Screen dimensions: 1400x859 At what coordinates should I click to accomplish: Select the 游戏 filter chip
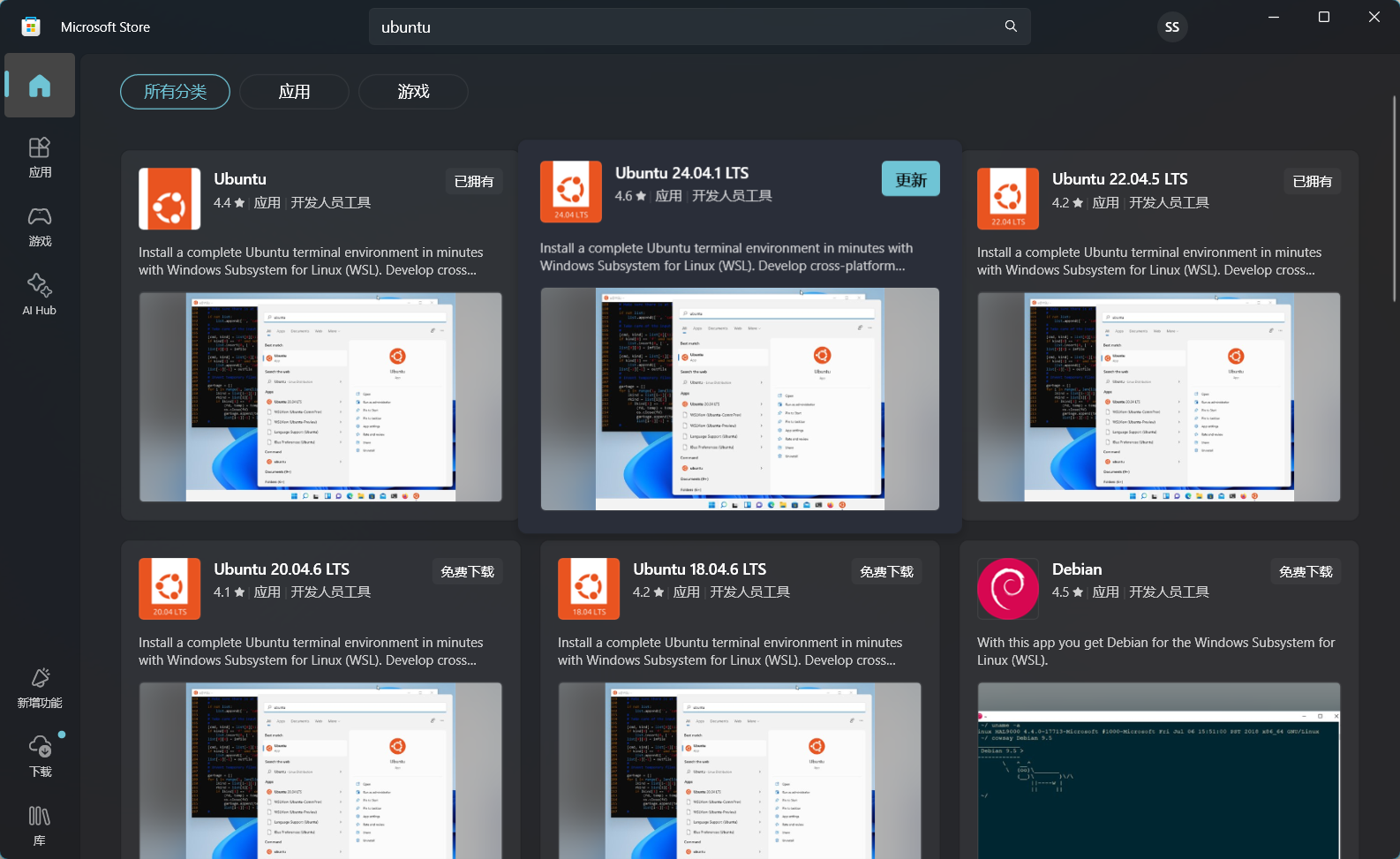413,92
